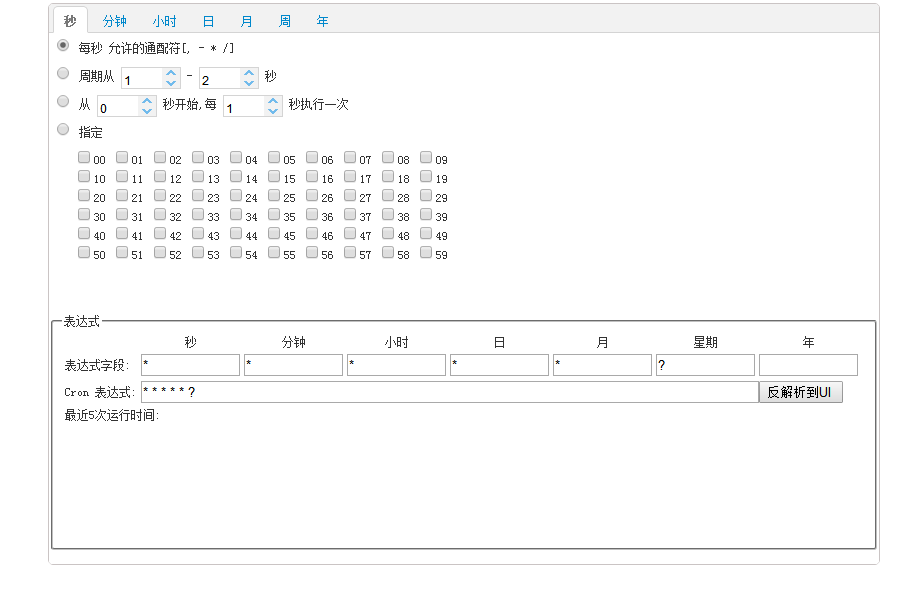Click the 周期从 start number field
The height and width of the screenshot is (609, 924).
tap(143, 78)
